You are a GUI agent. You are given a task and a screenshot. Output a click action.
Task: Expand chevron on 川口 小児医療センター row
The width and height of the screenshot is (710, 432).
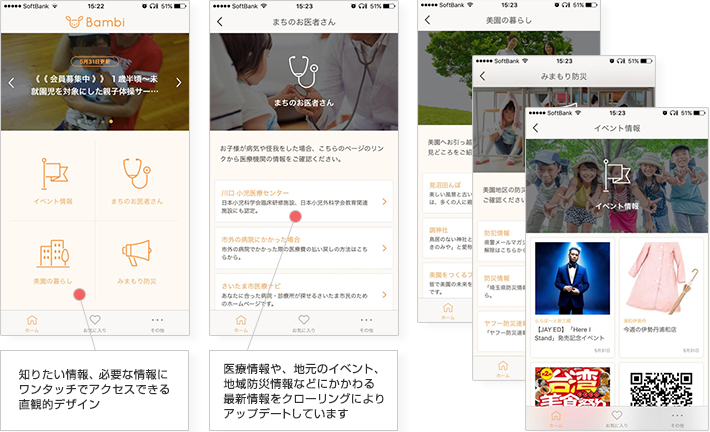(x=384, y=202)
